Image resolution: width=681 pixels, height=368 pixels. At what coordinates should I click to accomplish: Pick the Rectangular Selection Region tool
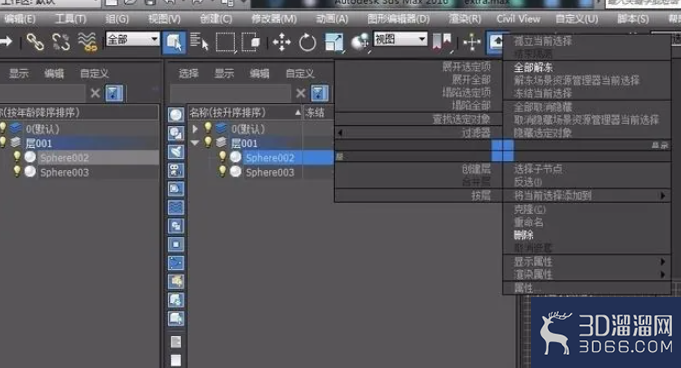[x=225, y=42]
